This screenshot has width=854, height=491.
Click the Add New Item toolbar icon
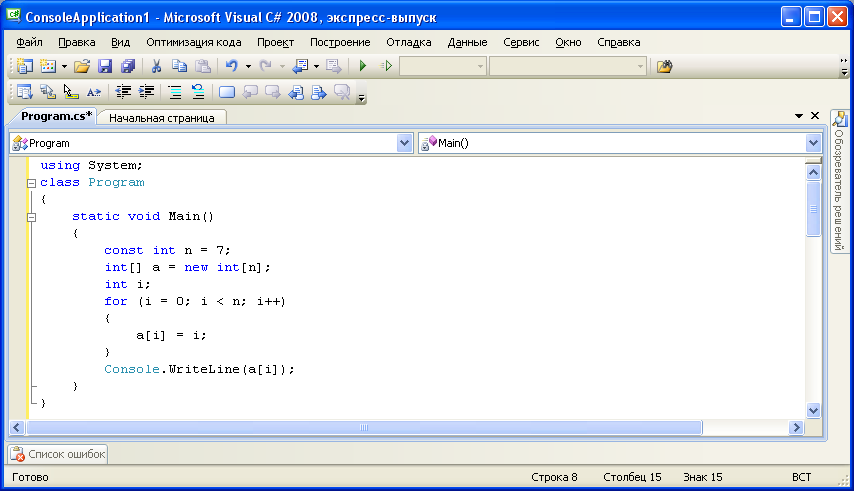pyautogui.click(x=48, y=66)
